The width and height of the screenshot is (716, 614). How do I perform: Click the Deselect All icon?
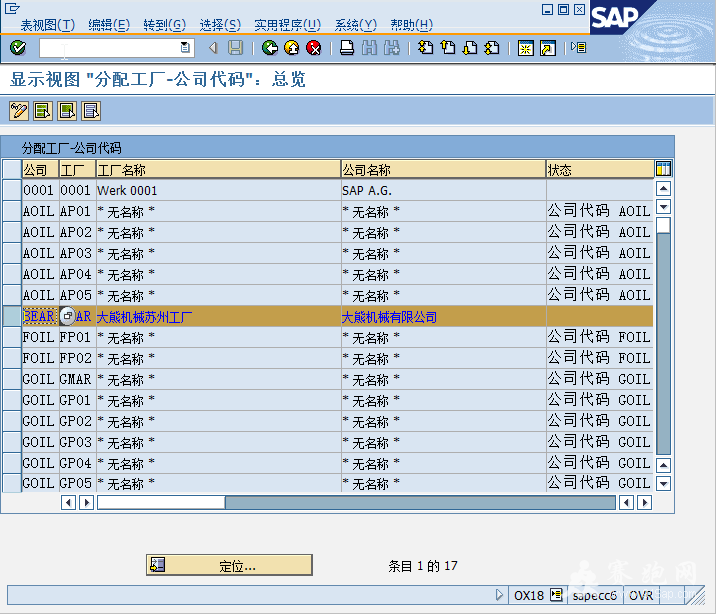tap(91, 111)
